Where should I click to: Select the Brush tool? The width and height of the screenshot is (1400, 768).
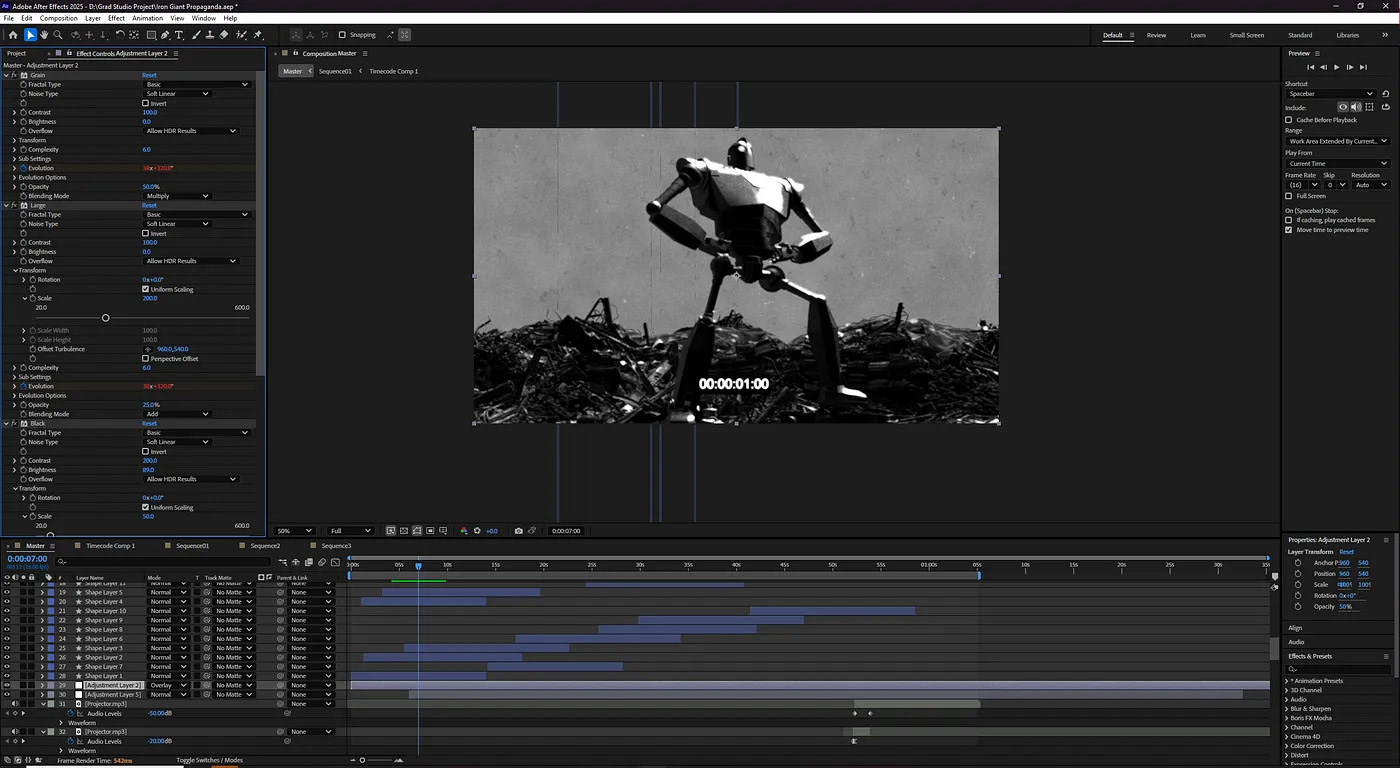[196, 35]
